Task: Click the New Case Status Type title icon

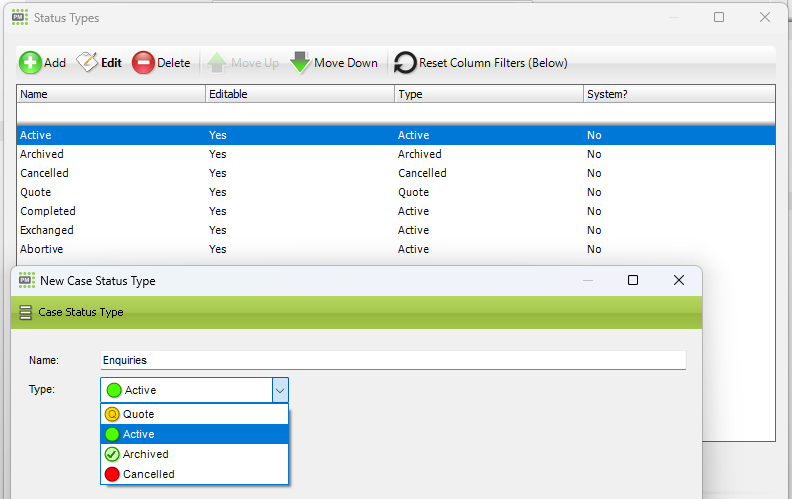Action: 27,280
